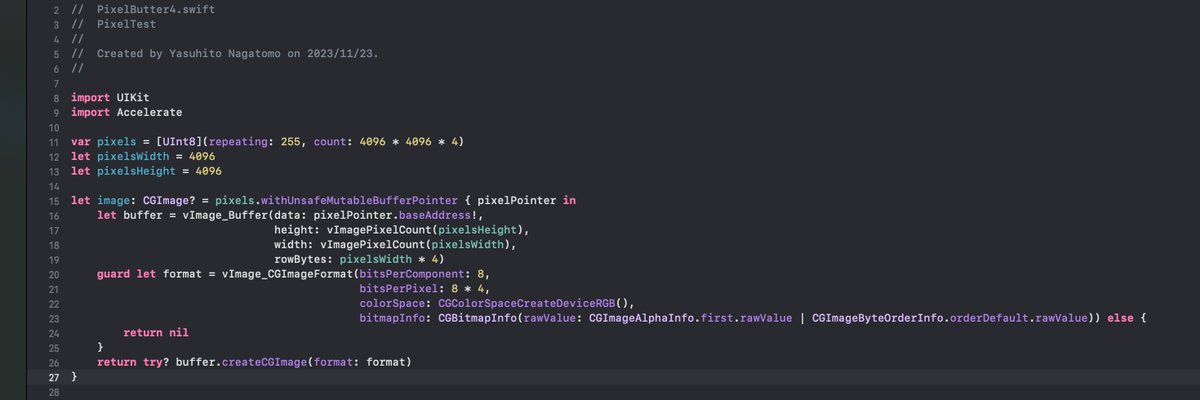Screen dimensions: 1200x400
Task: Click the 'return nil' statement on line 24
Action: pyautogui.click(x=156, y=332)
